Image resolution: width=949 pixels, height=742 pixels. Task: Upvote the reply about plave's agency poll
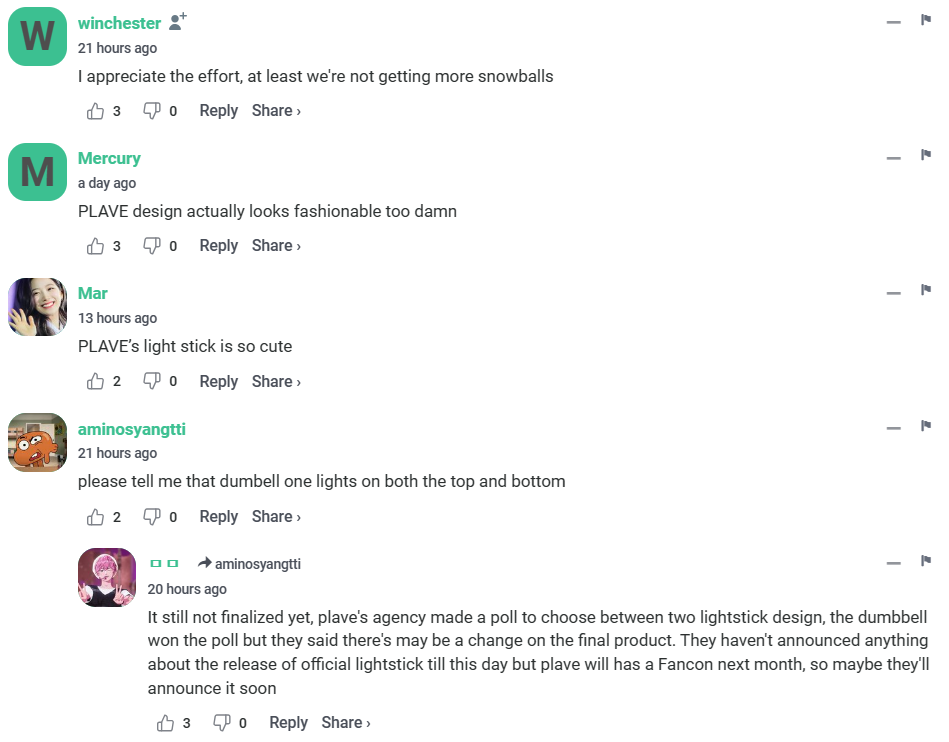tap(166, 723)
